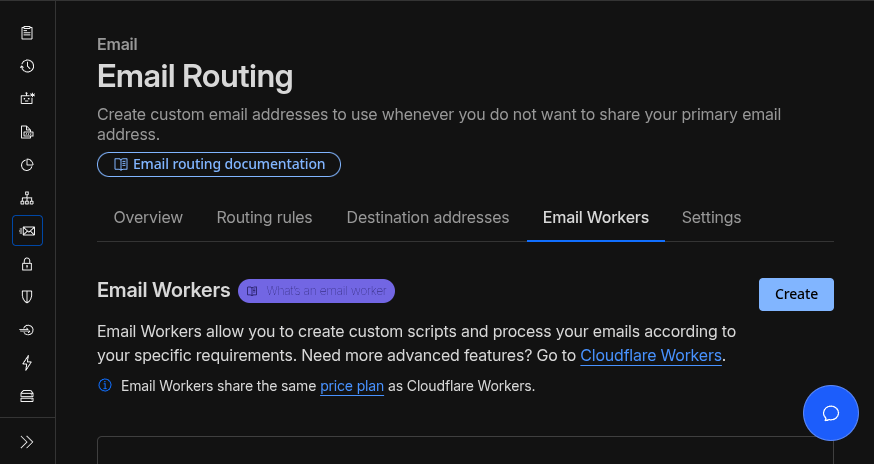Open the Destination addresses tab
Screen dimensions: 874x464
[428, 217]
